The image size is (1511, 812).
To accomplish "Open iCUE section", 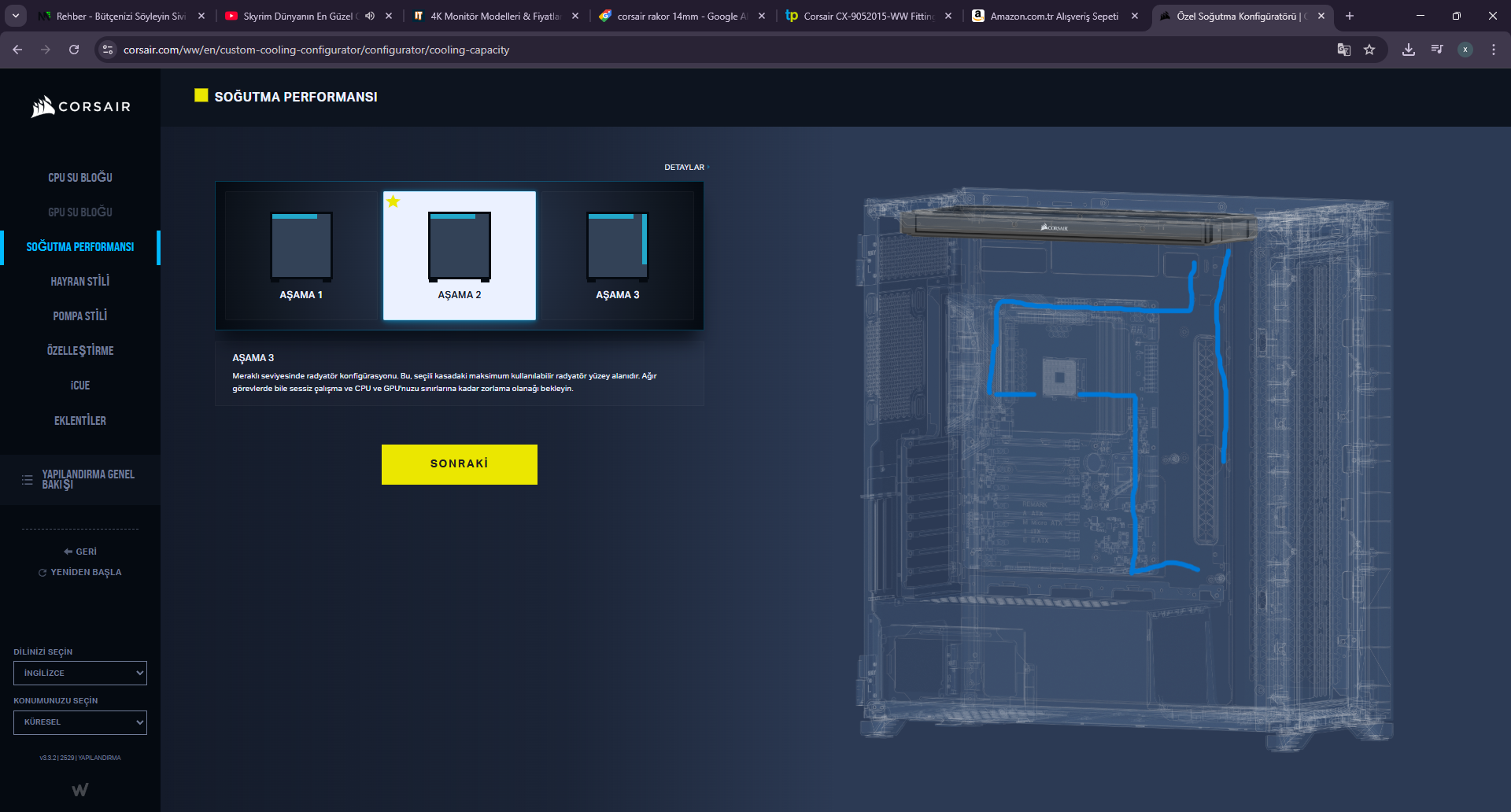I will [80, 386].
